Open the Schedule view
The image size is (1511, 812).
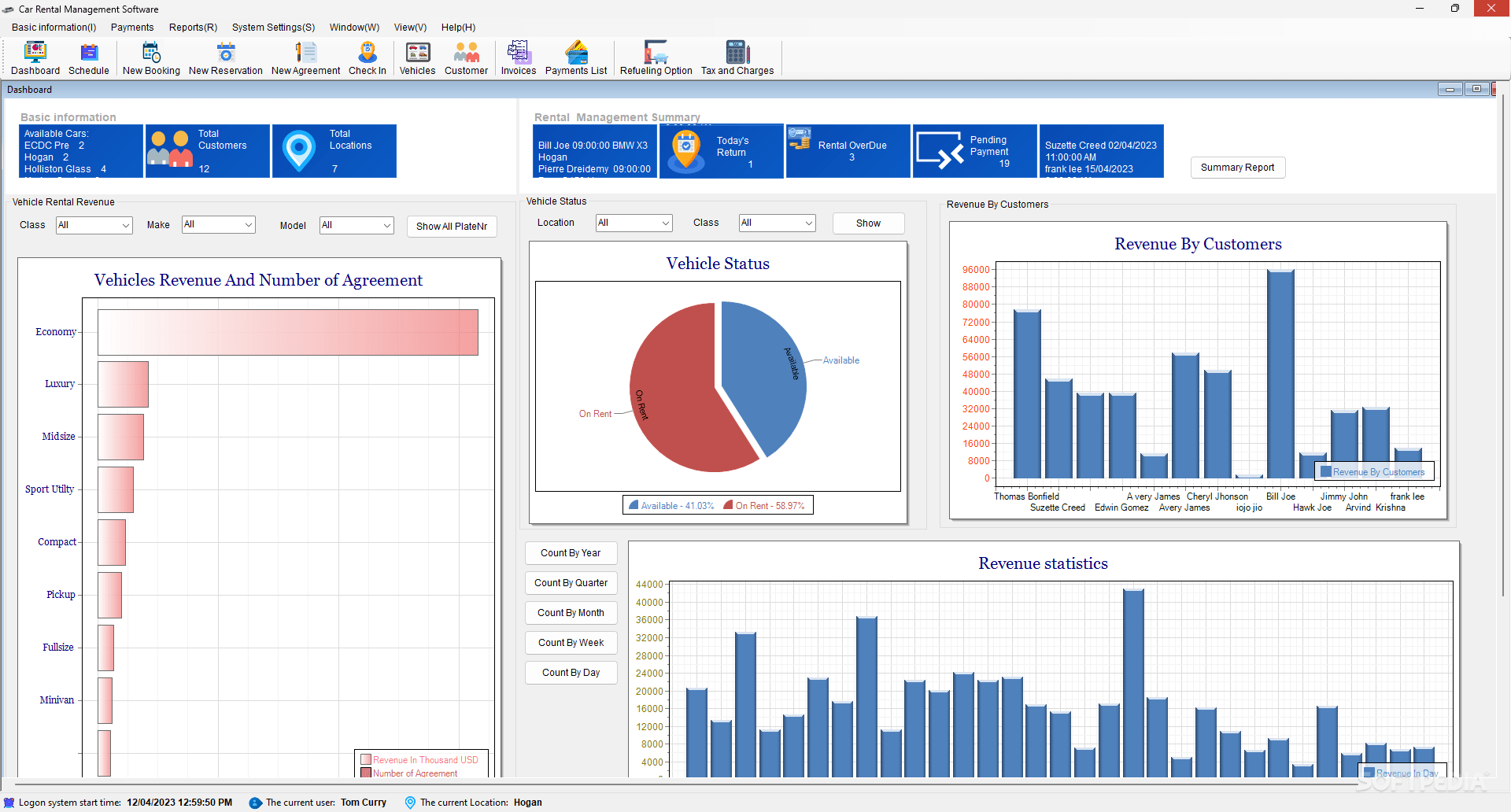coord(88,57)
